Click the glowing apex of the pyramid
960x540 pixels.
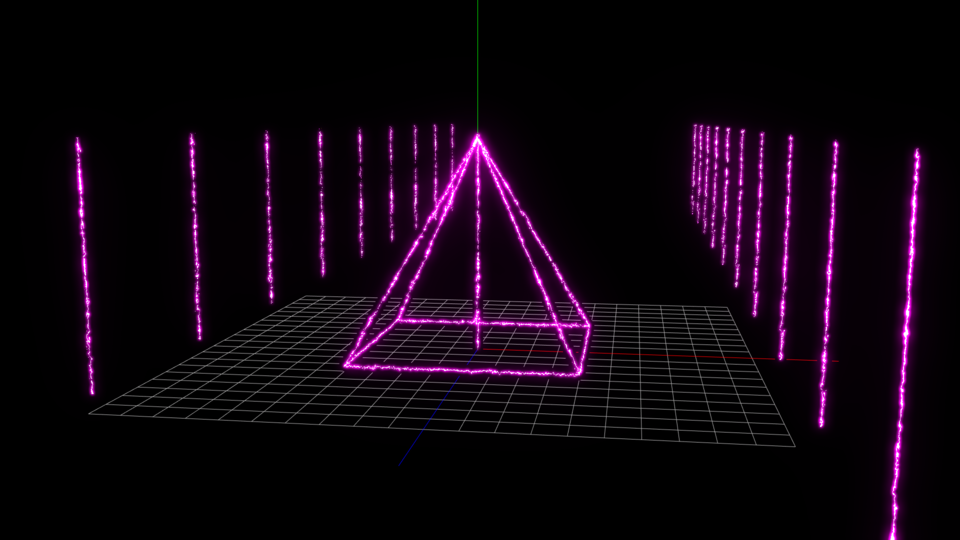coord(478,140)
